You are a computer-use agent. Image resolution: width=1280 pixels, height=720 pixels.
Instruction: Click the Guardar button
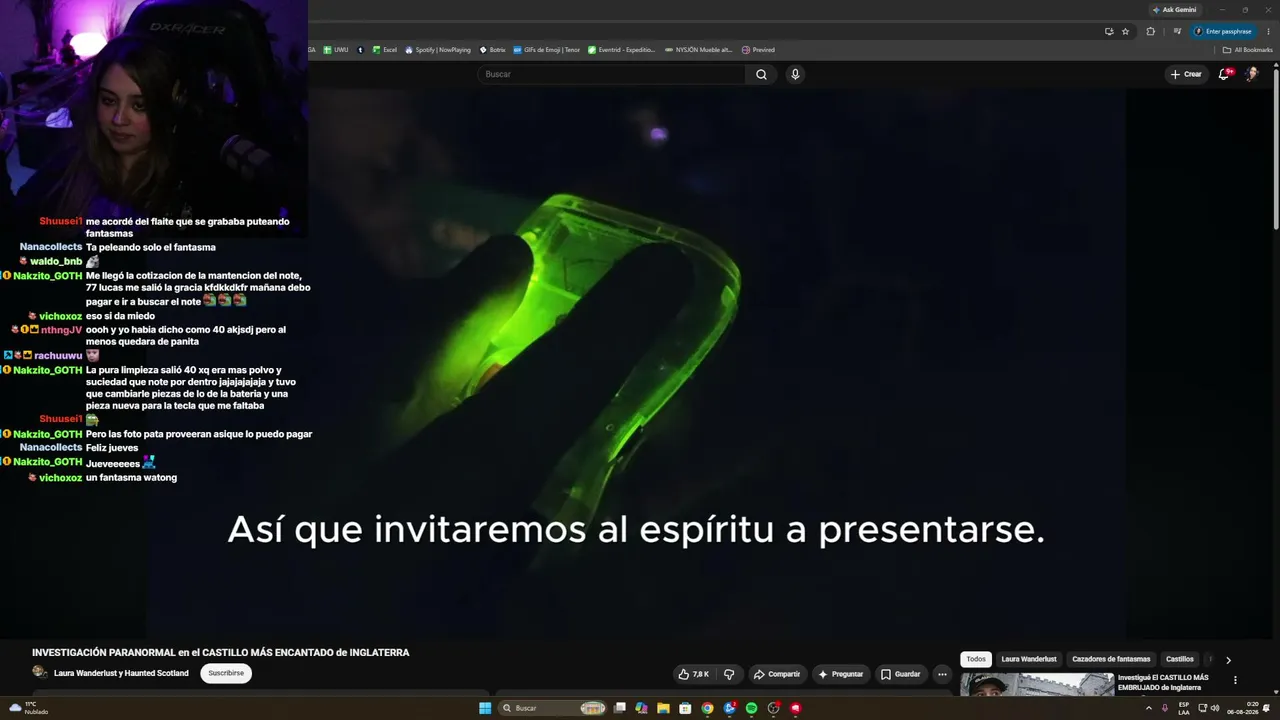click(x=900, y=674)
